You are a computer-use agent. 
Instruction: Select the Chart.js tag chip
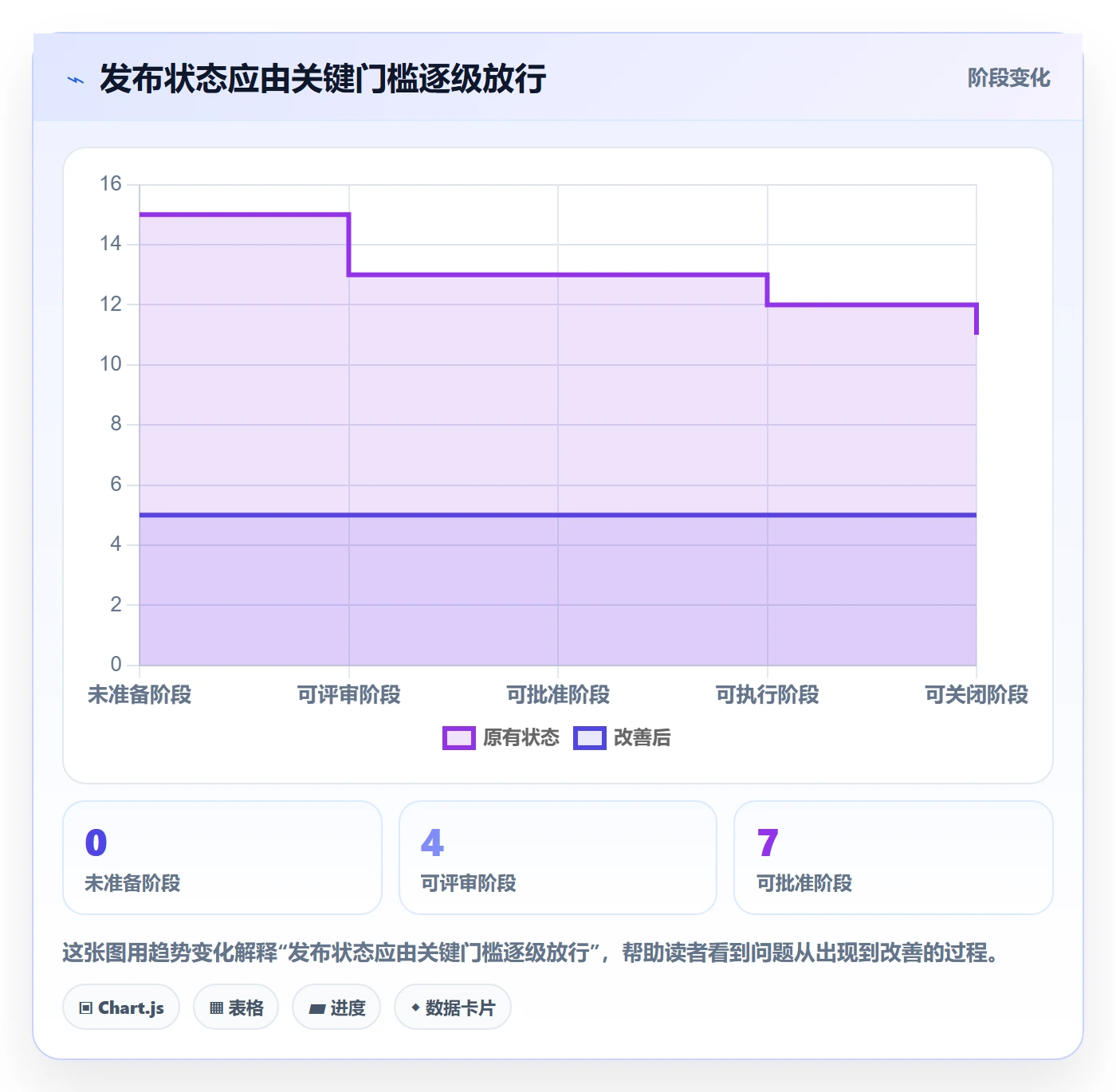coord(121,1008)
